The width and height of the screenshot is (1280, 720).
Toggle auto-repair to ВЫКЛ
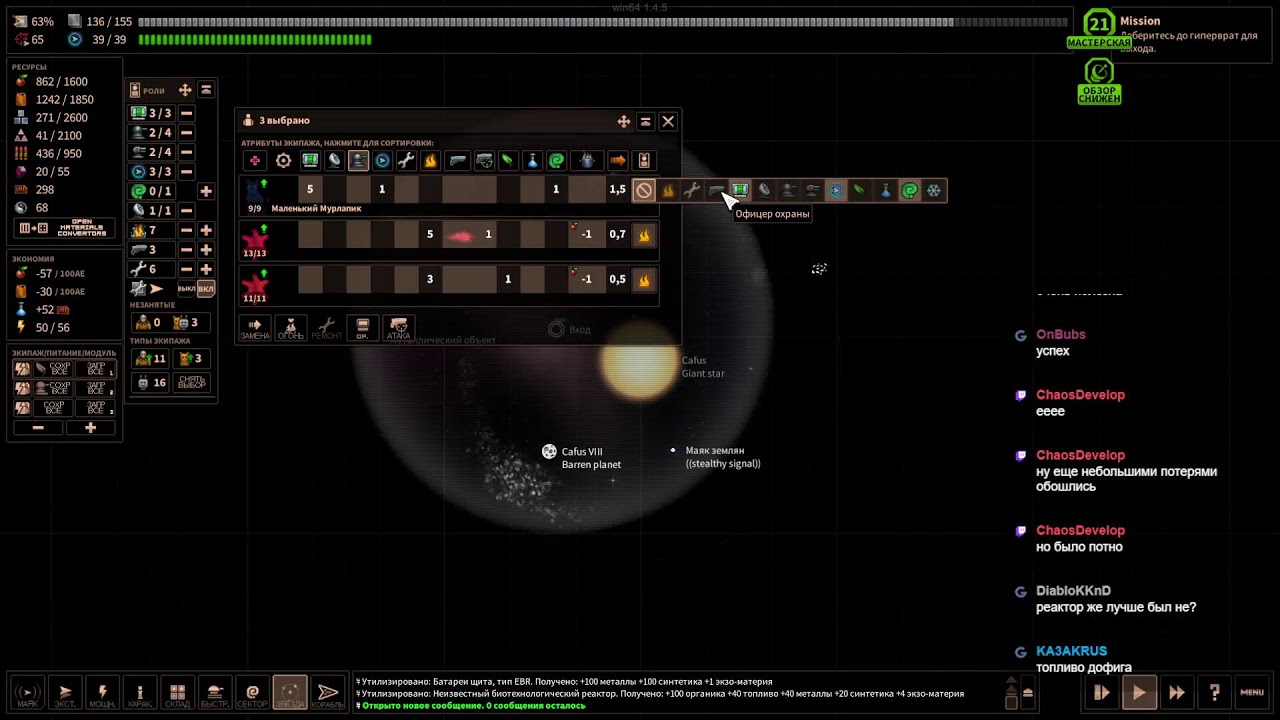[x=186, y=289]
